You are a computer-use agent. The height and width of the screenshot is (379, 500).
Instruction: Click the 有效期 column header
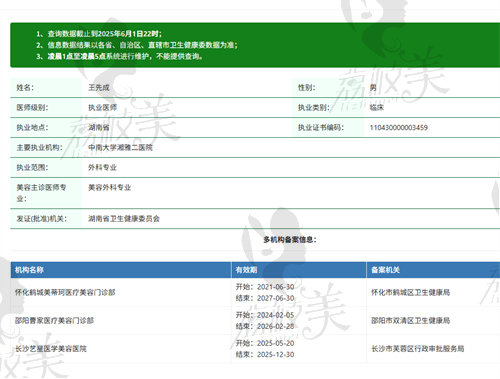pyautogui.click(x=246, y=270)
